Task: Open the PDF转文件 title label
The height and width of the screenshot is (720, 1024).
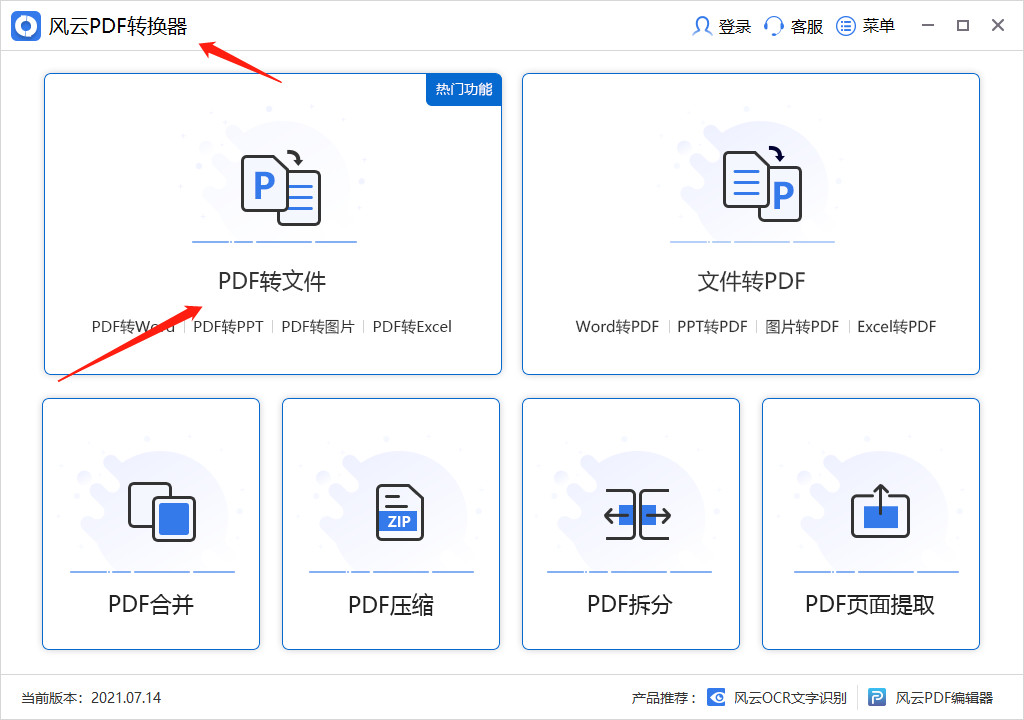Action: click(x=272, y=282)
